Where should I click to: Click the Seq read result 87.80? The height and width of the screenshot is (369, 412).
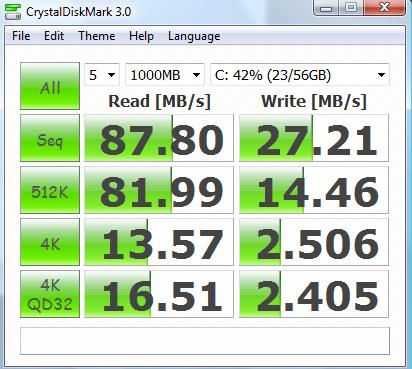click(x=159, y=138)
